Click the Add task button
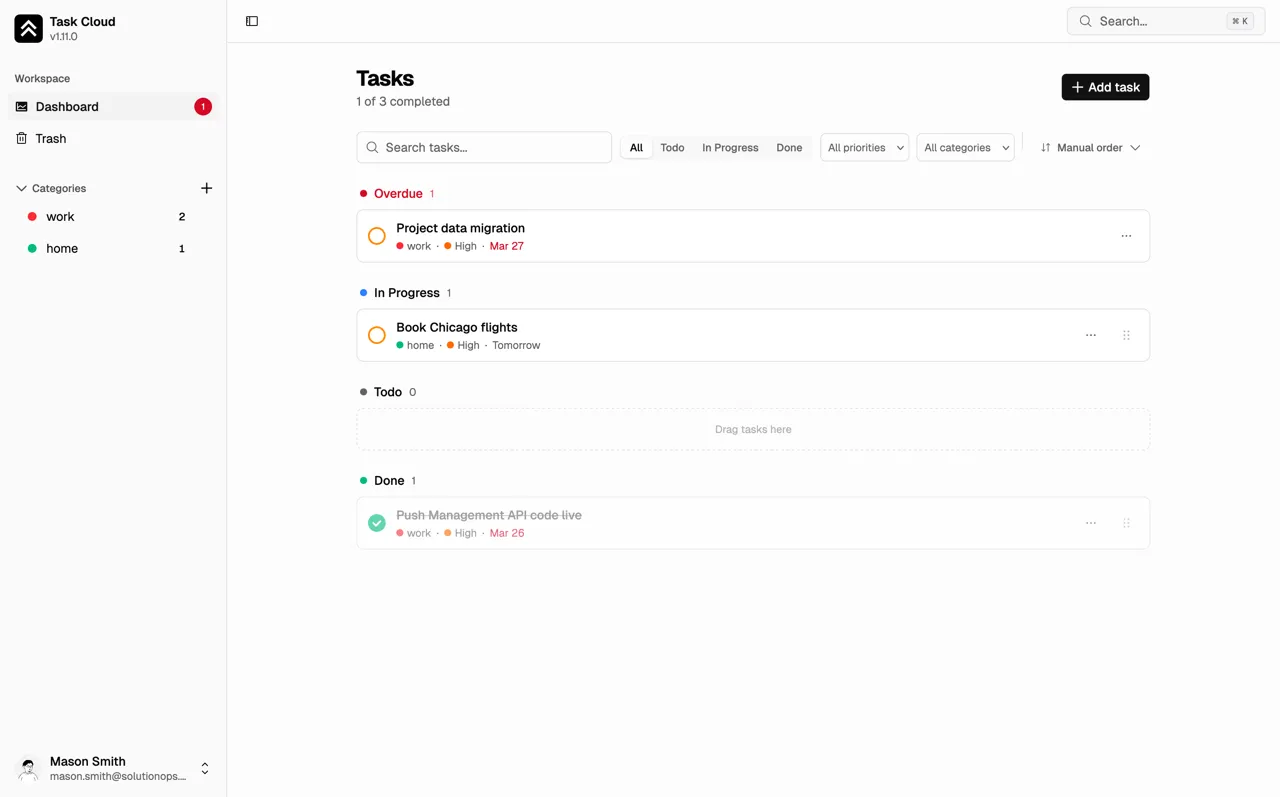This screenshot has height=797, width=1280. (1105, 87)
